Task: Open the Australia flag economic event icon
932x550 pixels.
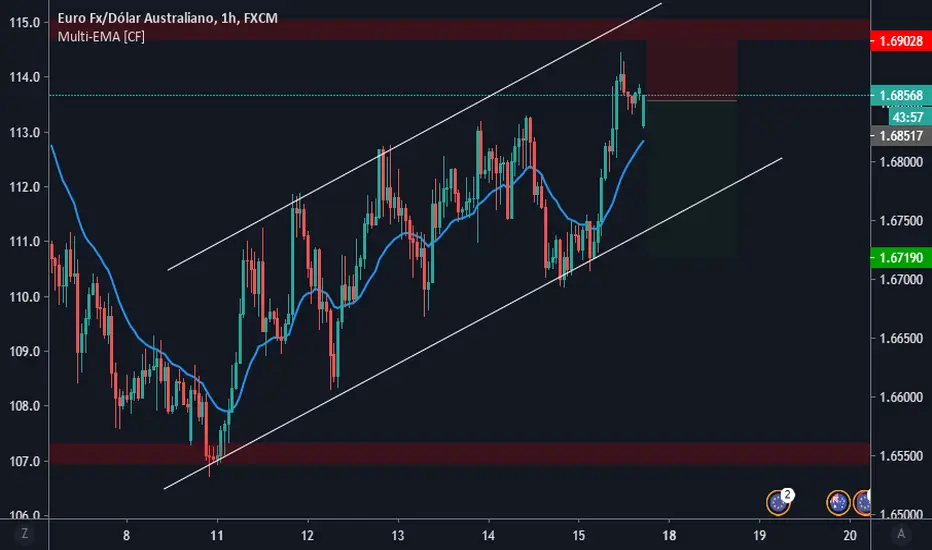Action: (838, 502)
